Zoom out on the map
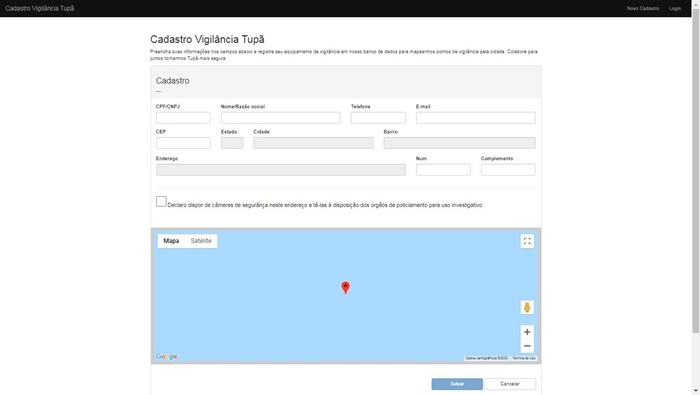Screen dimensions: 700x395 point(527,346)
